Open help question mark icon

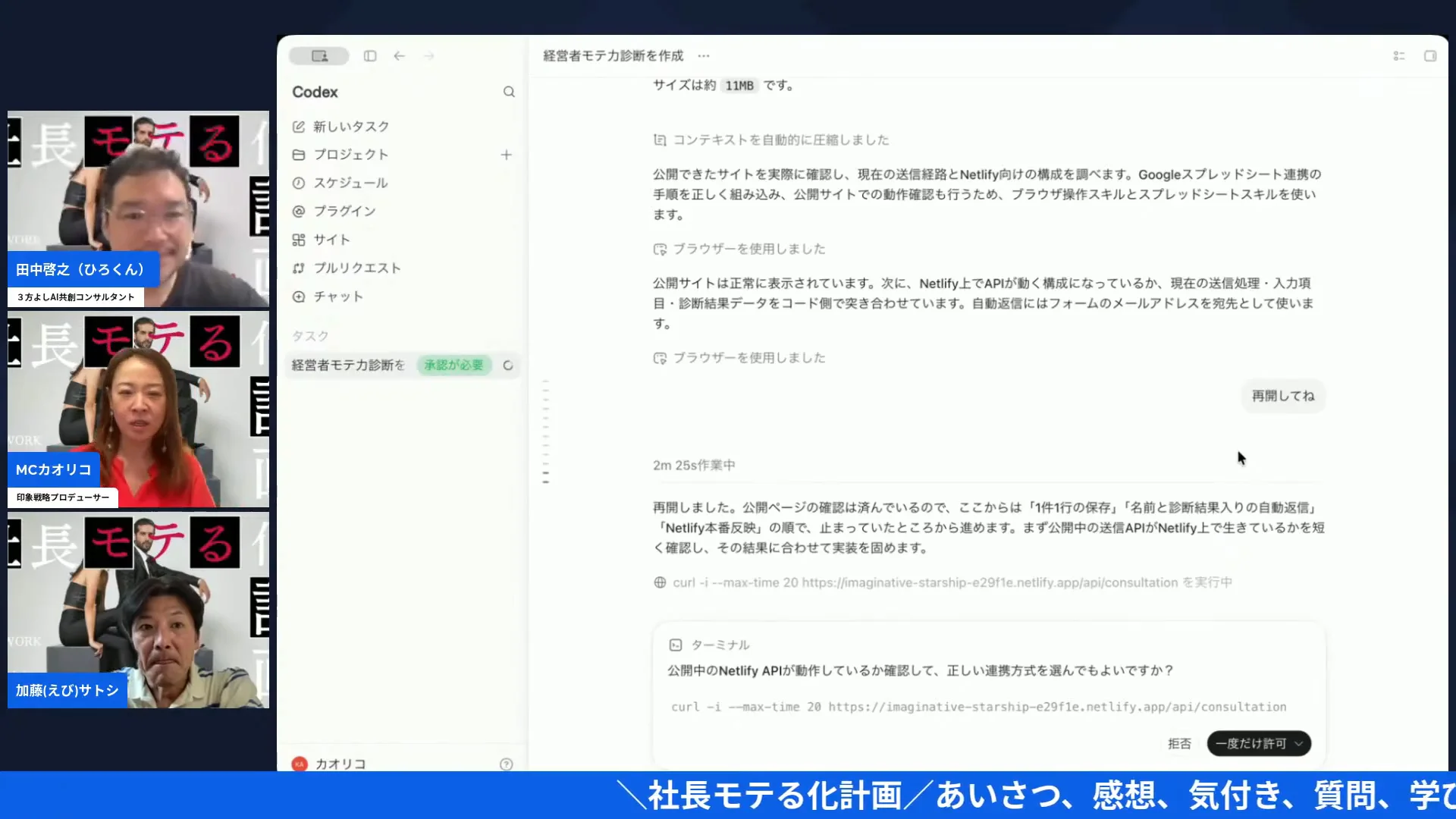tap(507, 764)
